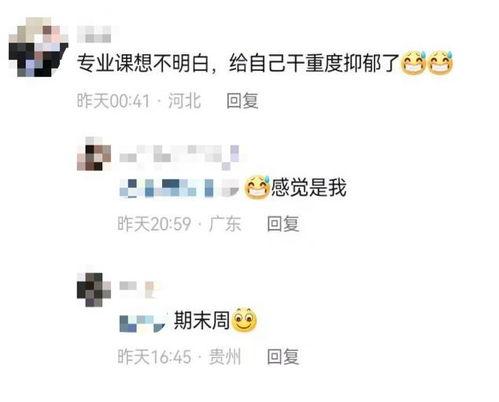Open the avatar of the 感觉是我 commenter
This screenshot has width=499, height=402.
(x=94, y=154)
